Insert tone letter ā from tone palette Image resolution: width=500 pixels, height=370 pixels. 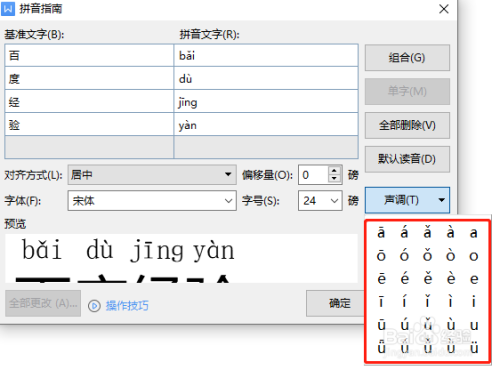(x=381, y=232)
